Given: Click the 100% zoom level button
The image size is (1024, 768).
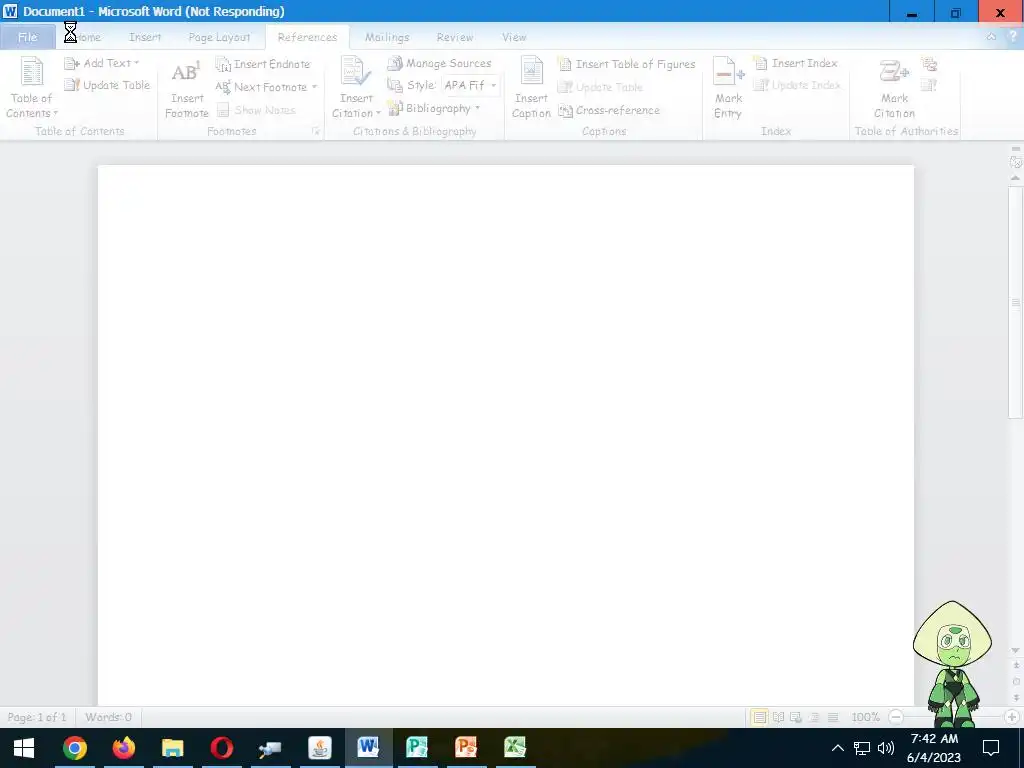Looking at the screenshot, I should click(865, 717).
